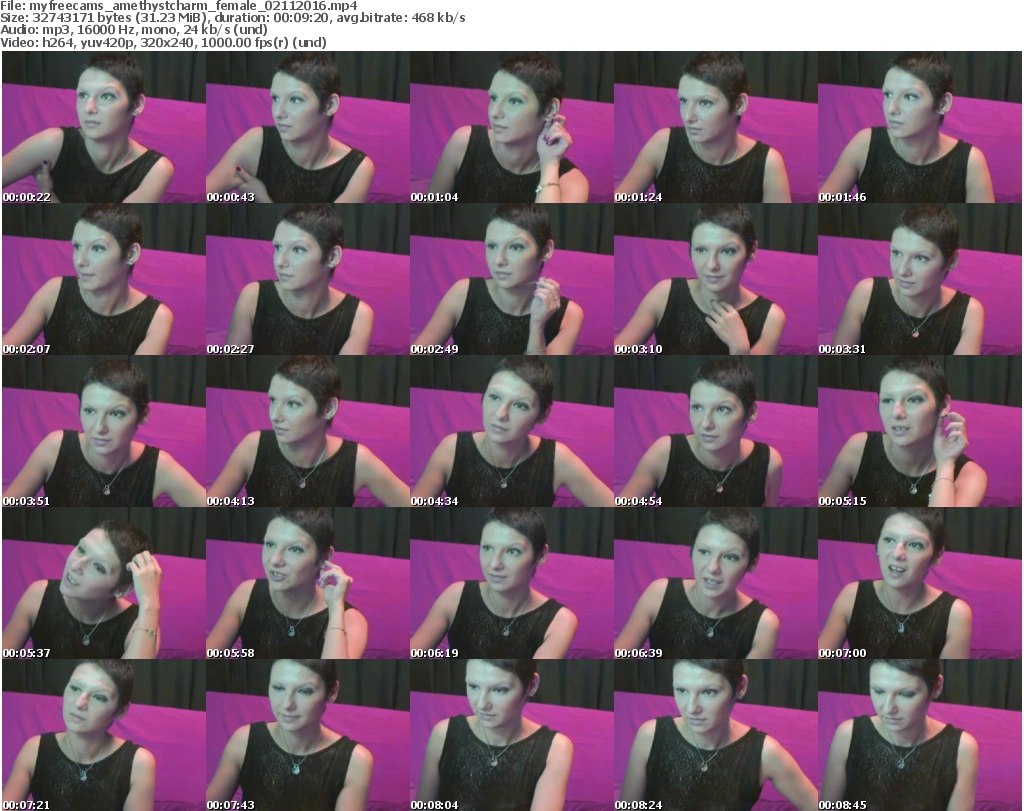Click the File name header line
This screenshot has width=1024, height=811.
tap(179, 6)
